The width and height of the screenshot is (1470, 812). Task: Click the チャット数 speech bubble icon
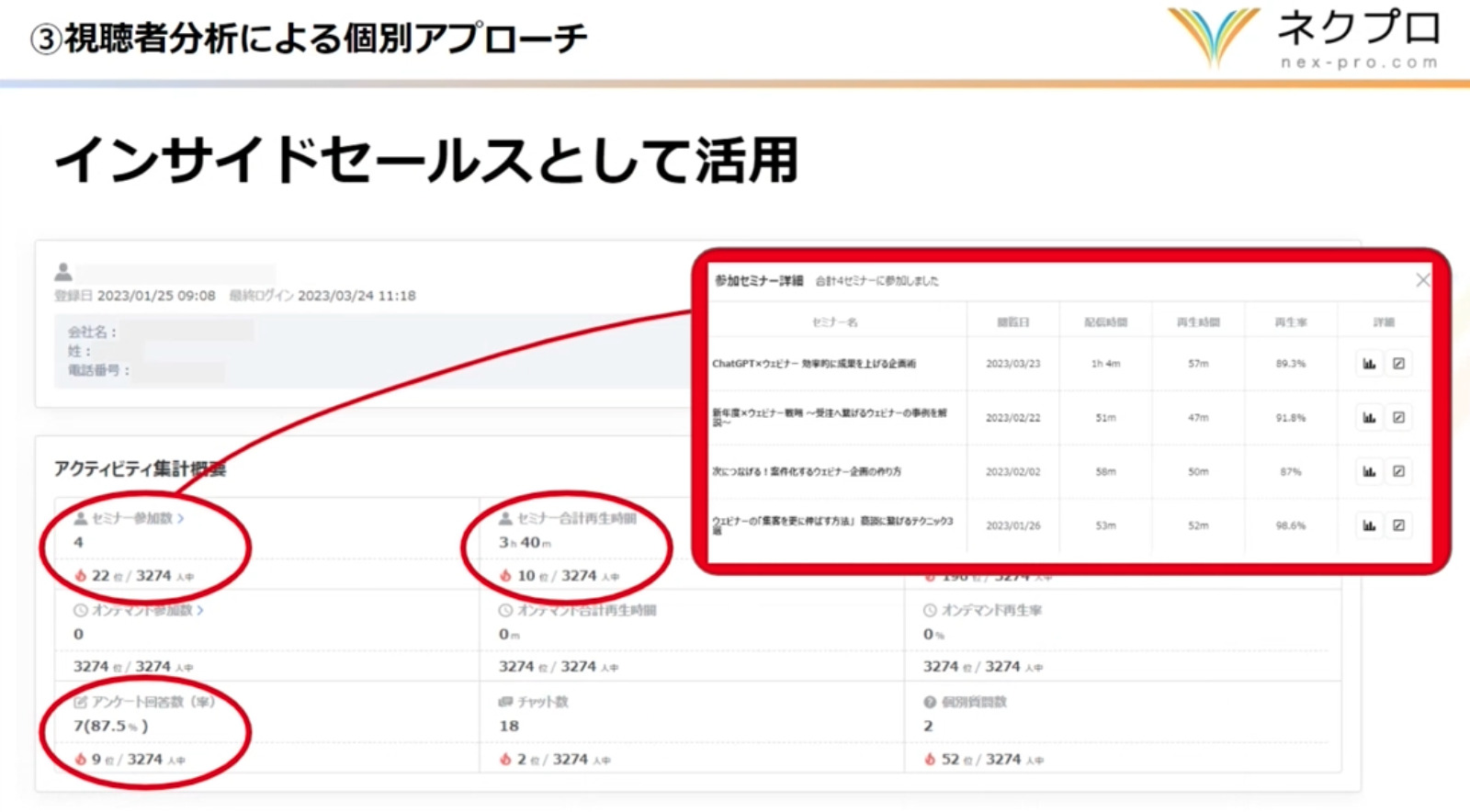pyautogui.click(x=505, y=702)
